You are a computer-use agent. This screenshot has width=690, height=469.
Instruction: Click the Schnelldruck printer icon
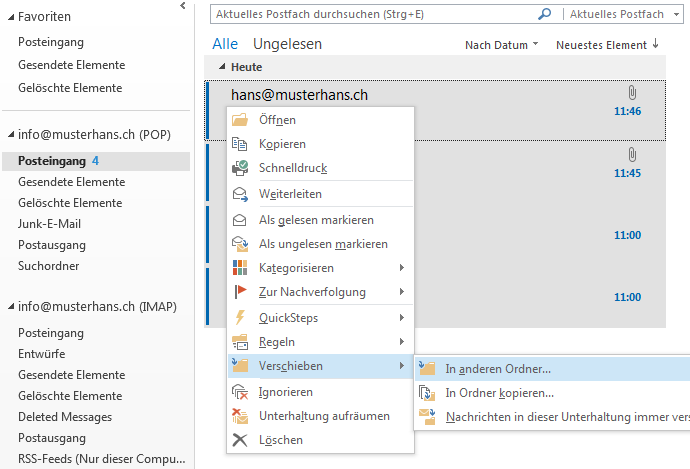coord(240,168)
